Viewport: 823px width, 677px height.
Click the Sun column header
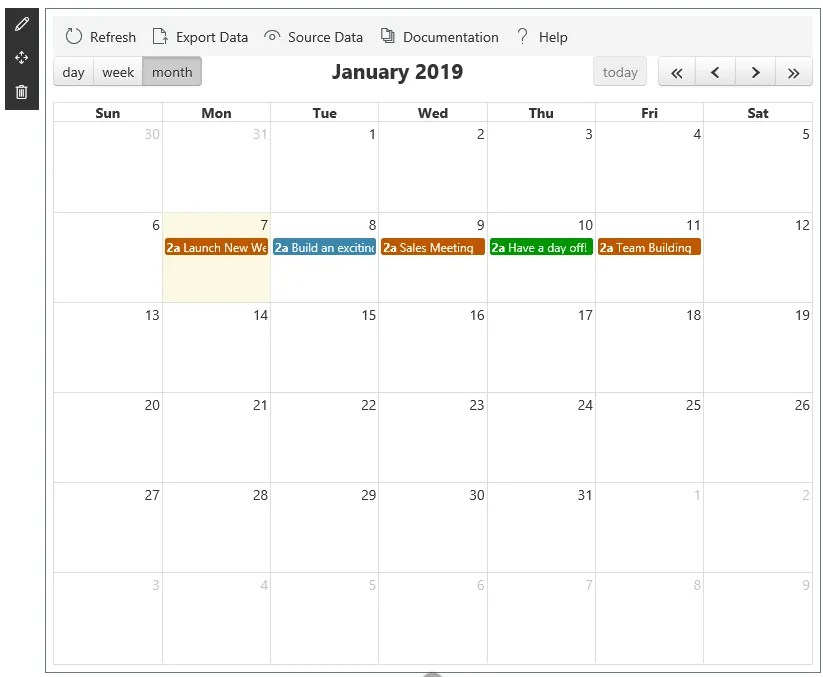click(x=108, y=113)
